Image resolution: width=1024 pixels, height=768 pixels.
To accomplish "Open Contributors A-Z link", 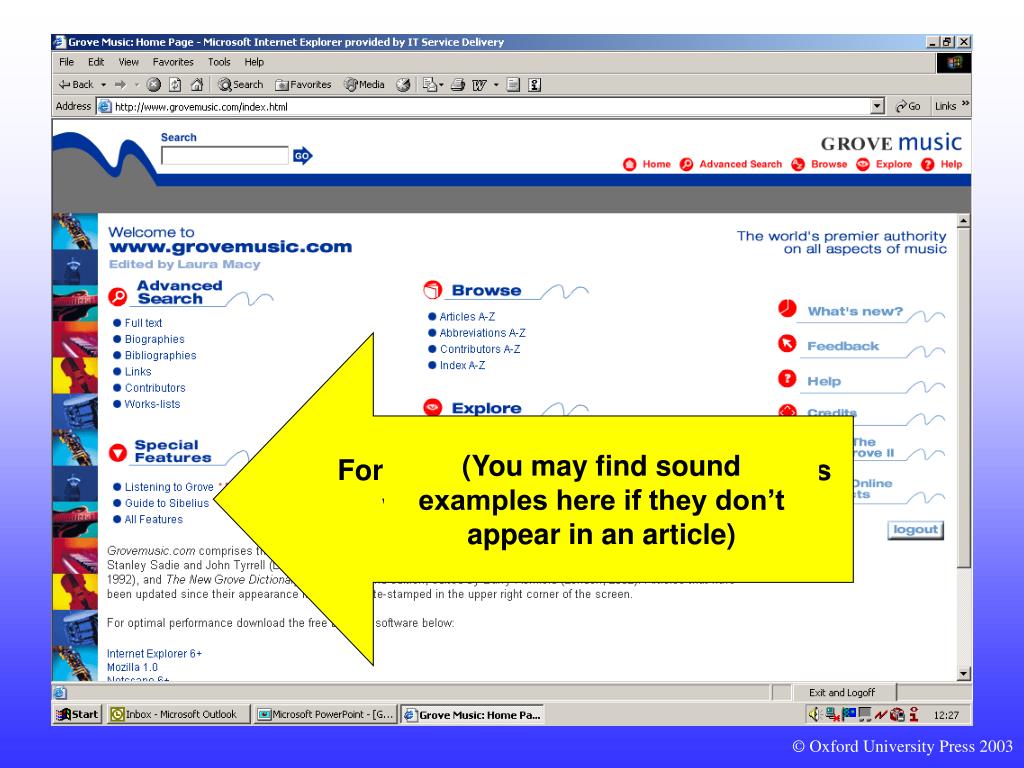I will [480, 349].
